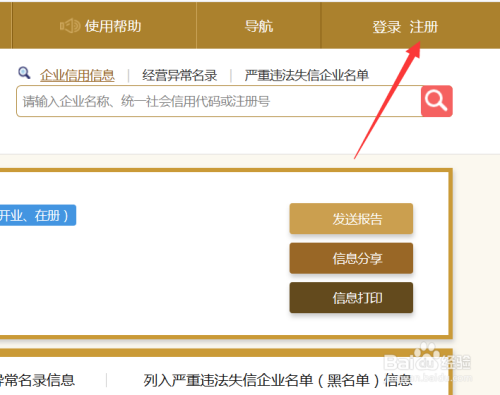Open the 异常名录信息 tab
This screenshot has height=395, width=500.
(x=37, y=380)
